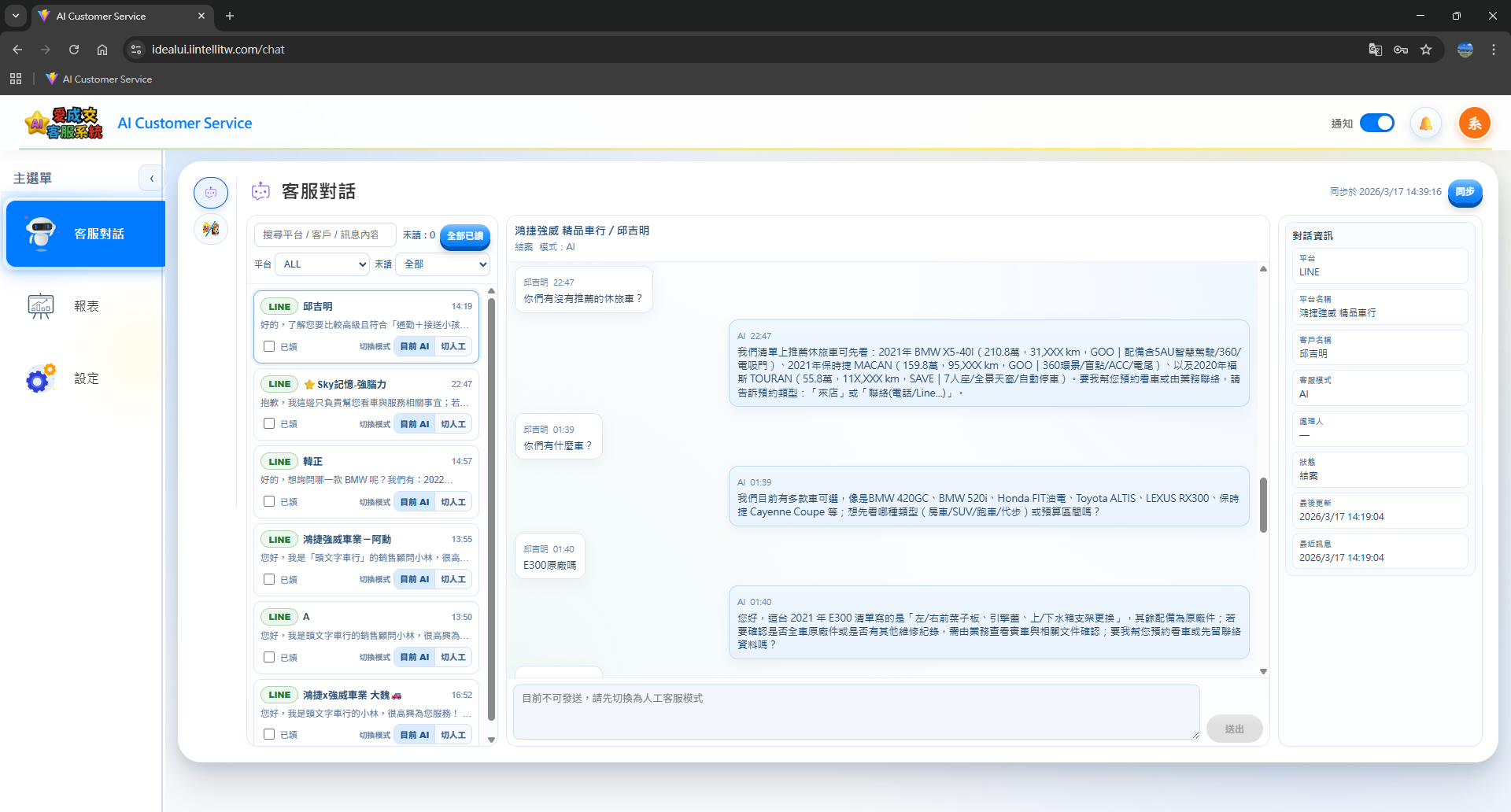
Task: Check the 已讀 checkbox for 韓正
Action: pyautogui.click(x=269, y=501)
